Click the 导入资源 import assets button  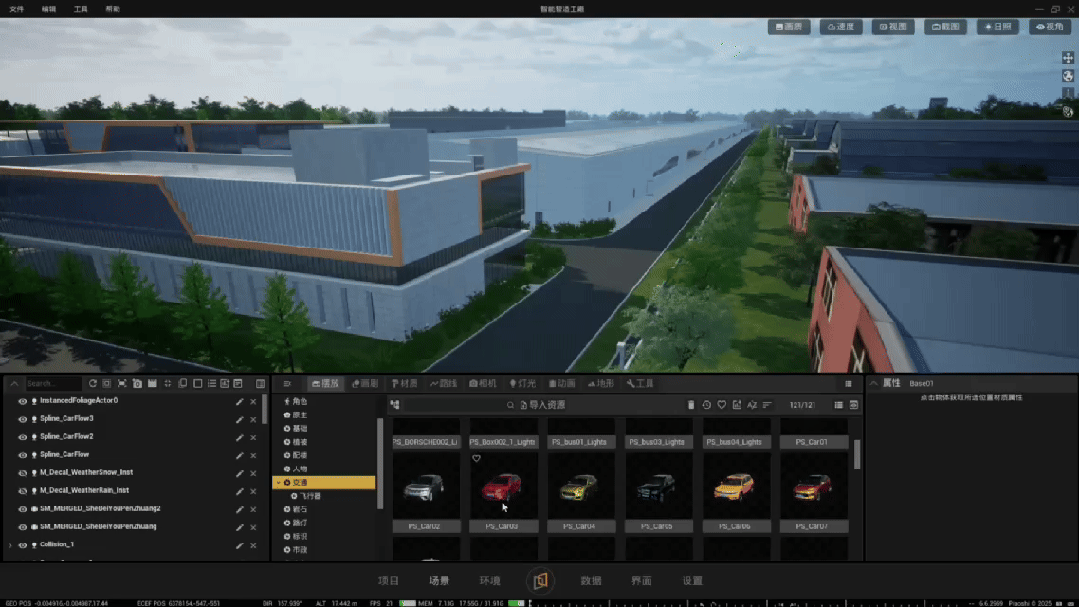click(x=542, y=405)
